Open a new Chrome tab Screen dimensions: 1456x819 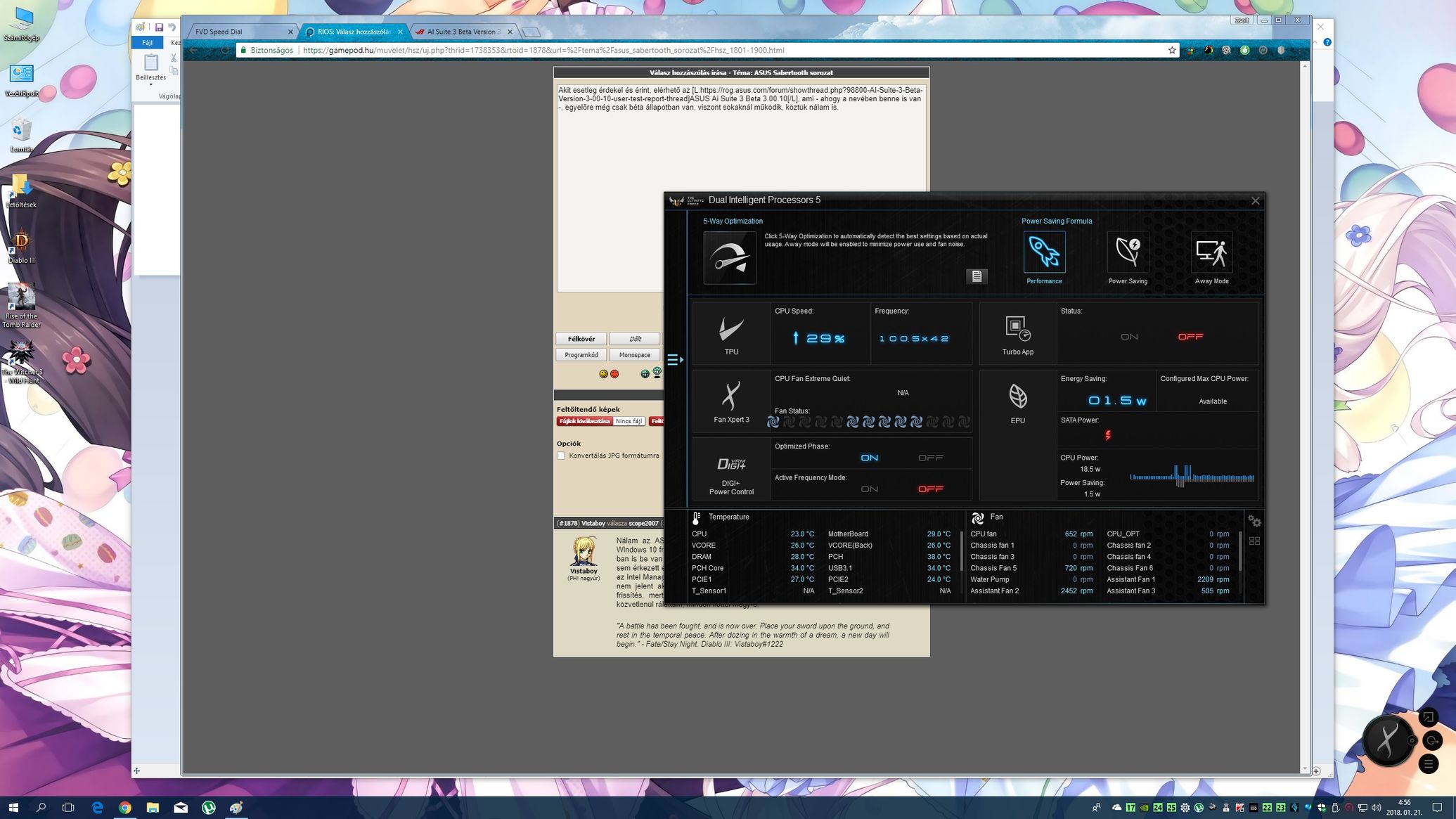[x=531, y=32]
